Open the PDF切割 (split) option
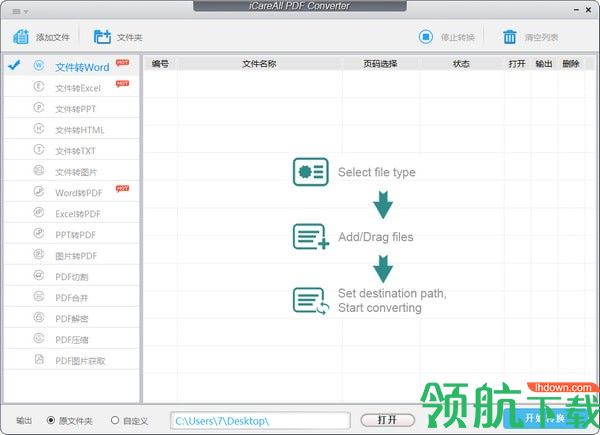The width and height of the screenshot is (600, 435). [72, 276]
